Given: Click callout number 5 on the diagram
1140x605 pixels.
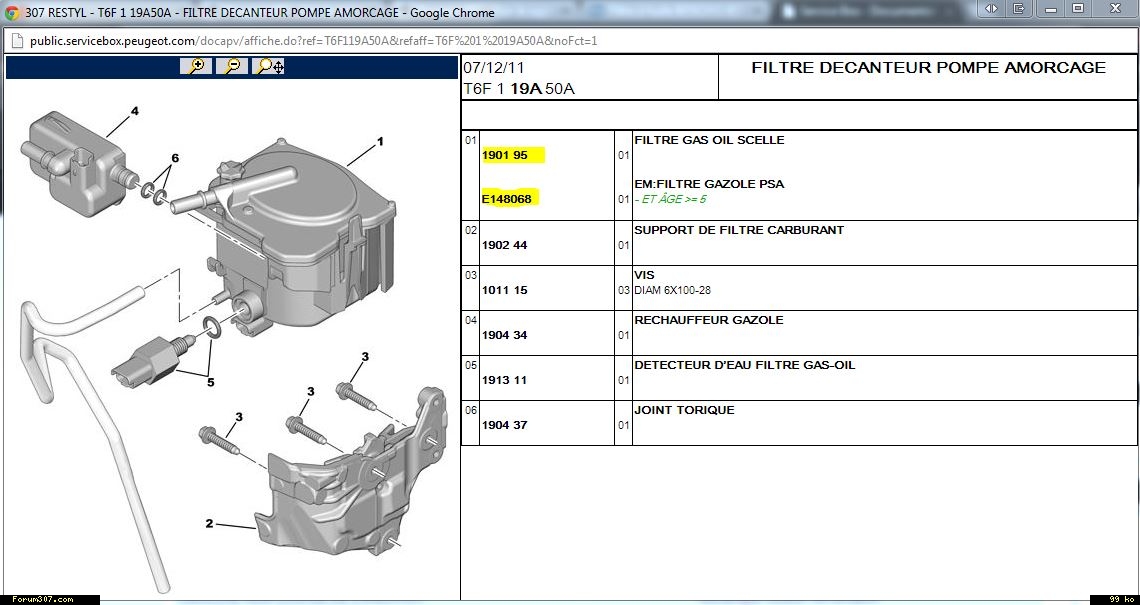Looking at the screenshot, I should click(x=210, y=382).
